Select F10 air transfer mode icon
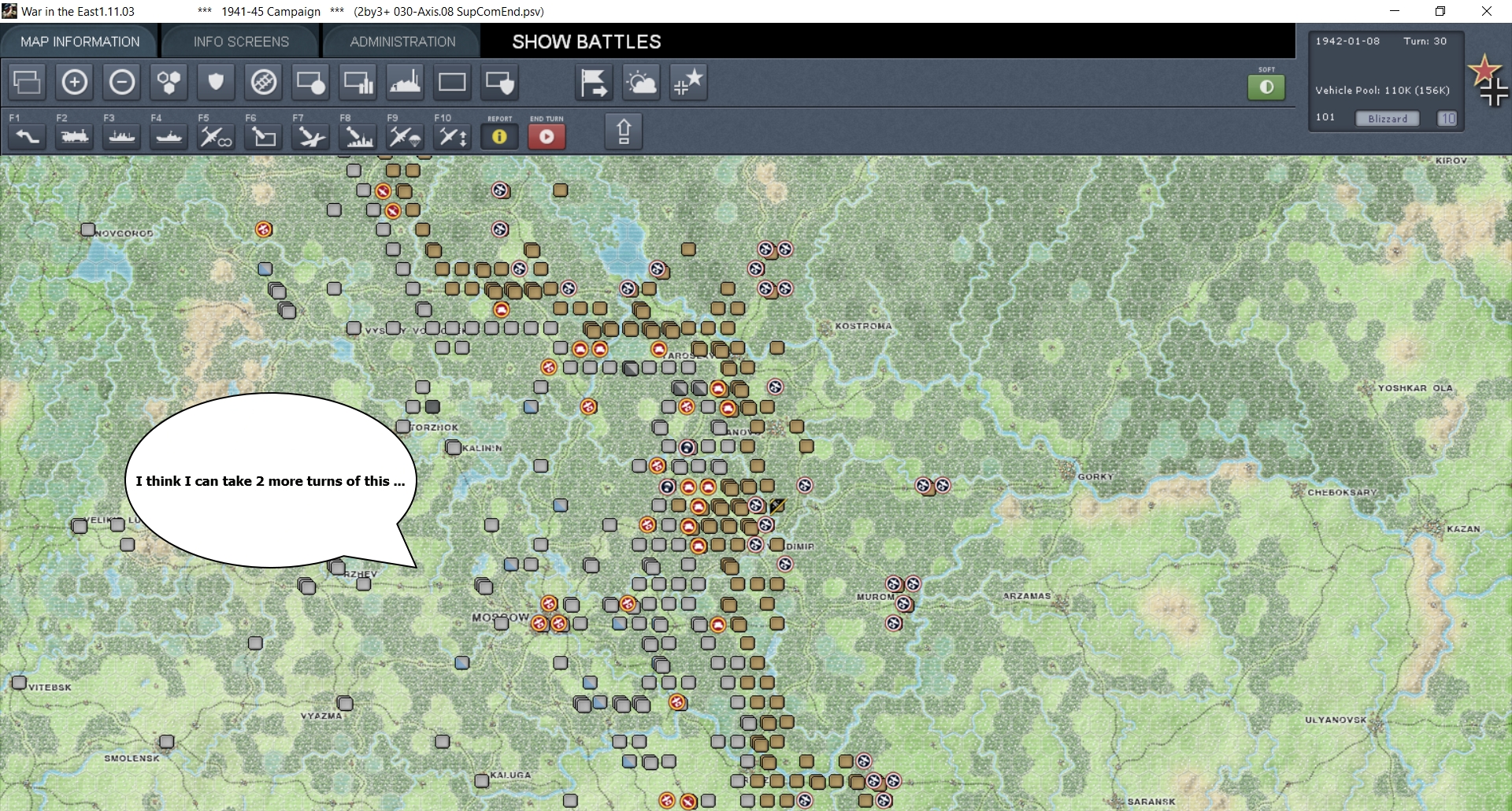 (453, 136)
